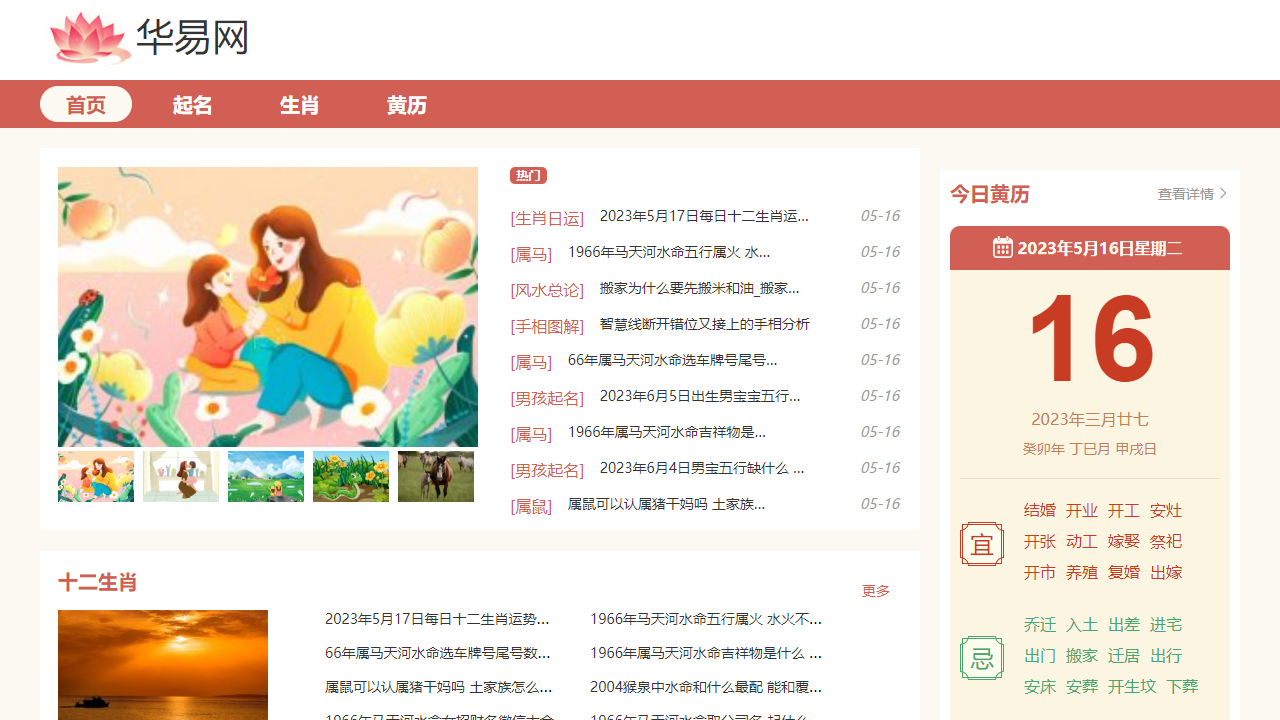Image resolution: width=1280 pixels, height=720 pixels.
Task: Switch to the 生肖 navigation tab
Action: tap(298, 104)
